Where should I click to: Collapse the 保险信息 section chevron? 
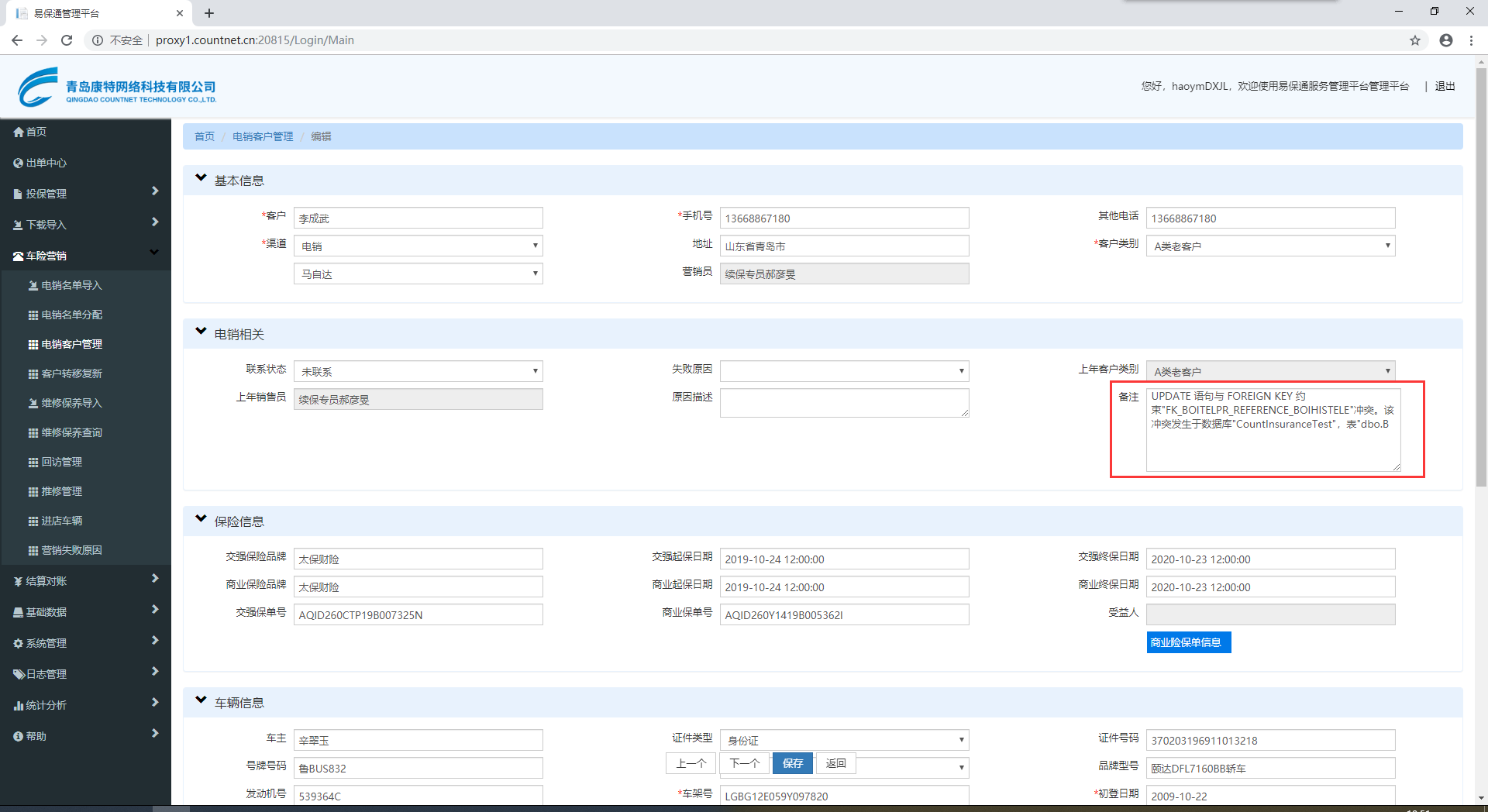[201, 519]
